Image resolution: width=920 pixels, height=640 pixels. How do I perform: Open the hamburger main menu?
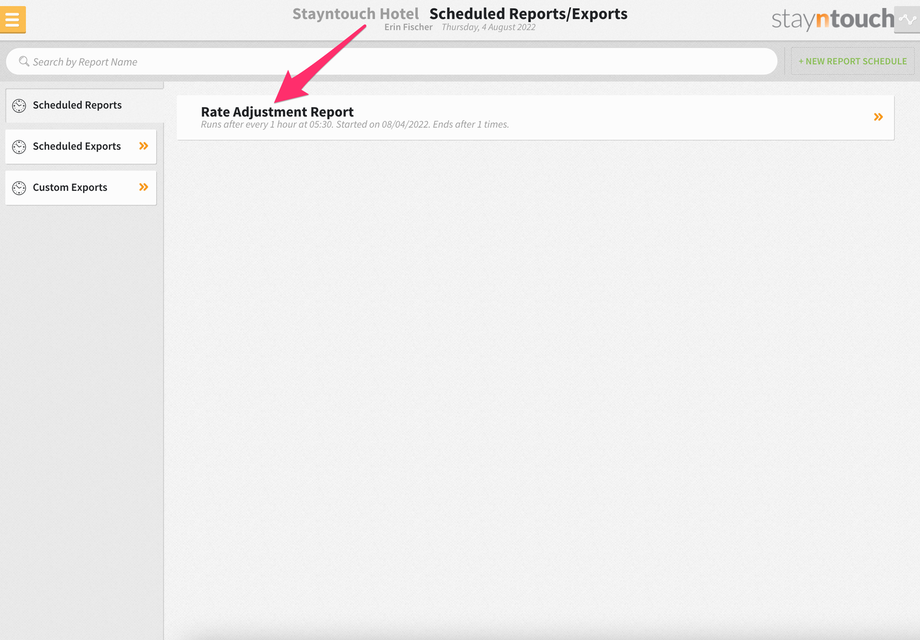pyautogui.click(x=12, y=19)
